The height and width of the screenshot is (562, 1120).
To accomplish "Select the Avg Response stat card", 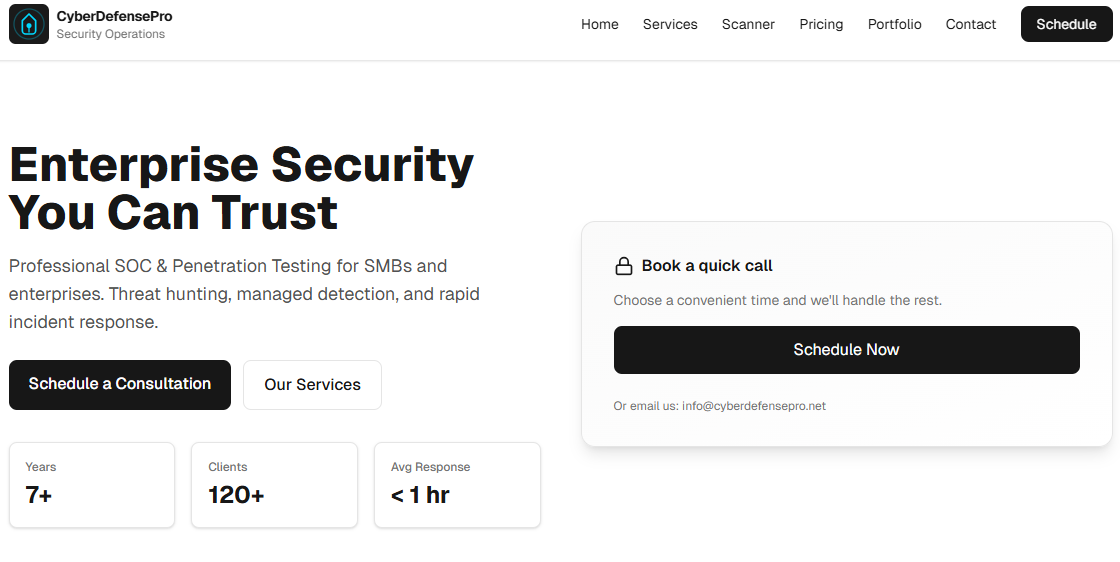I will click(x=457, y=485).
